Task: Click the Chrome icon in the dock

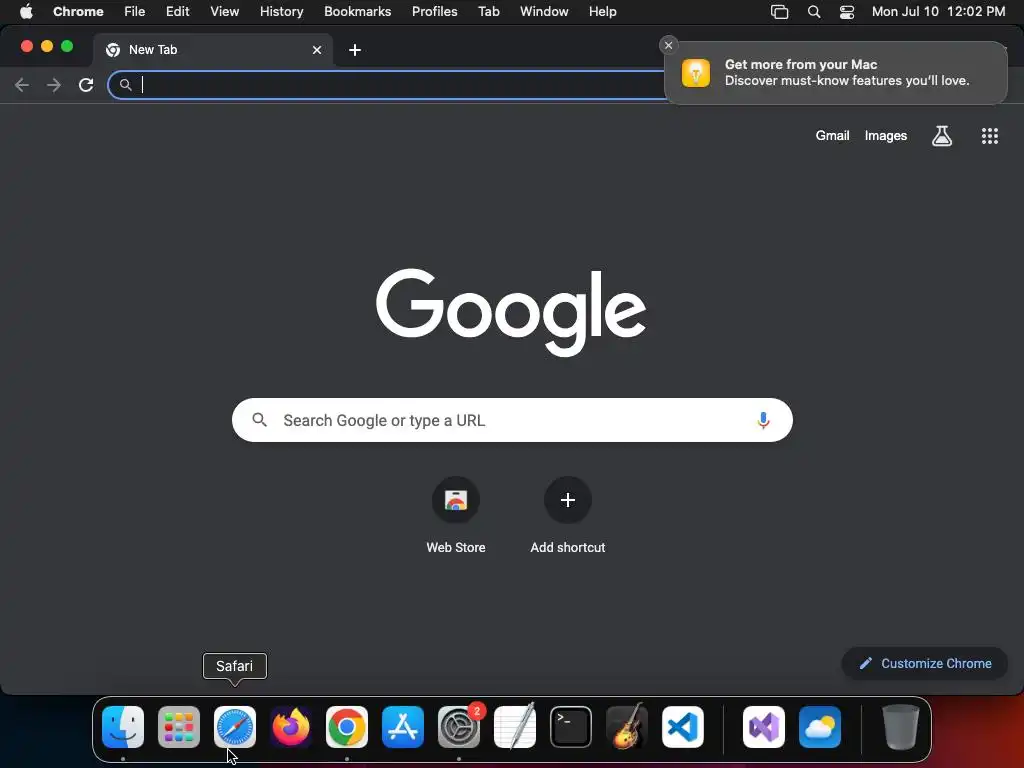Action: pyautogui.click(x=347, y=727)
